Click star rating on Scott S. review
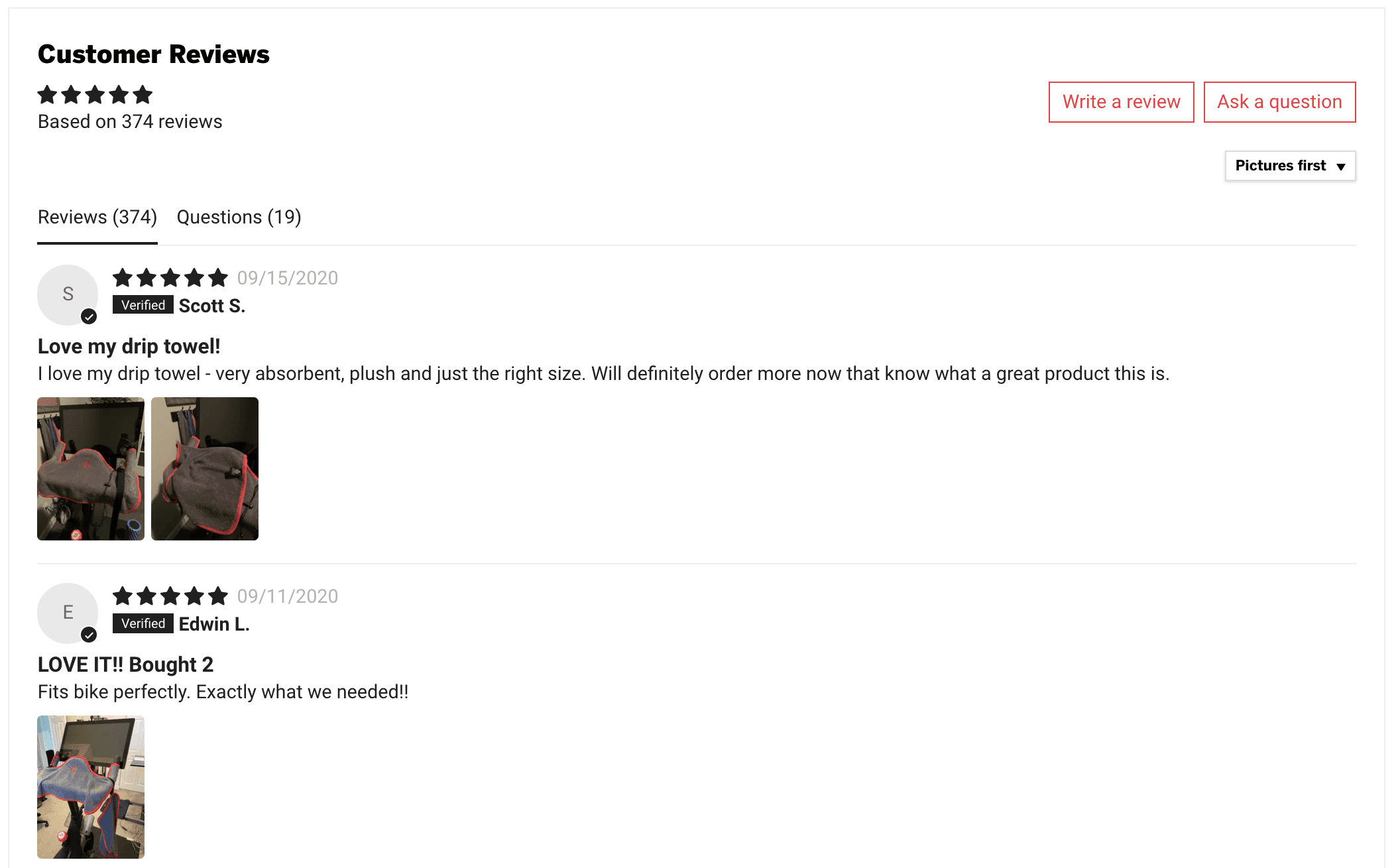Viewport: 1400px width, 868px height. point(170,278)
